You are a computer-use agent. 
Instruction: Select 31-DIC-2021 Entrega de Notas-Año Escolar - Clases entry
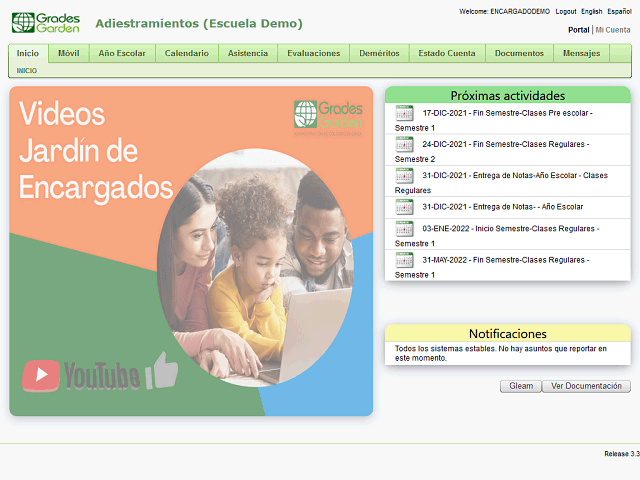pyautogui.click(x=508, y=181)
